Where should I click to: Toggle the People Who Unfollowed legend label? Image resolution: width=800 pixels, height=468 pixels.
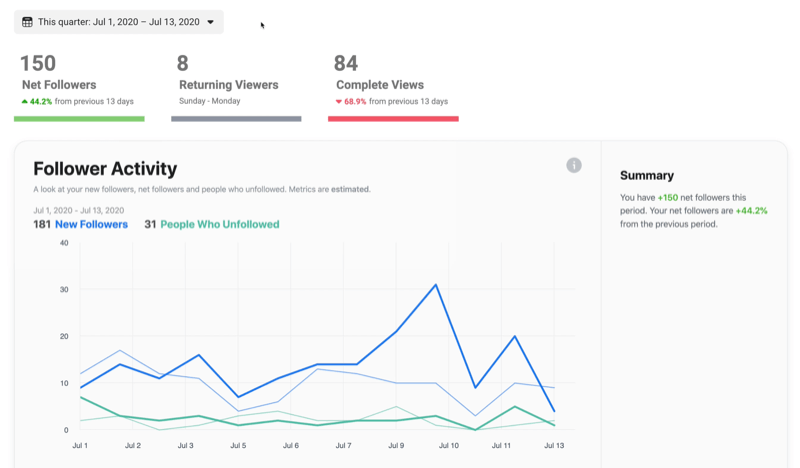point(220,225)
